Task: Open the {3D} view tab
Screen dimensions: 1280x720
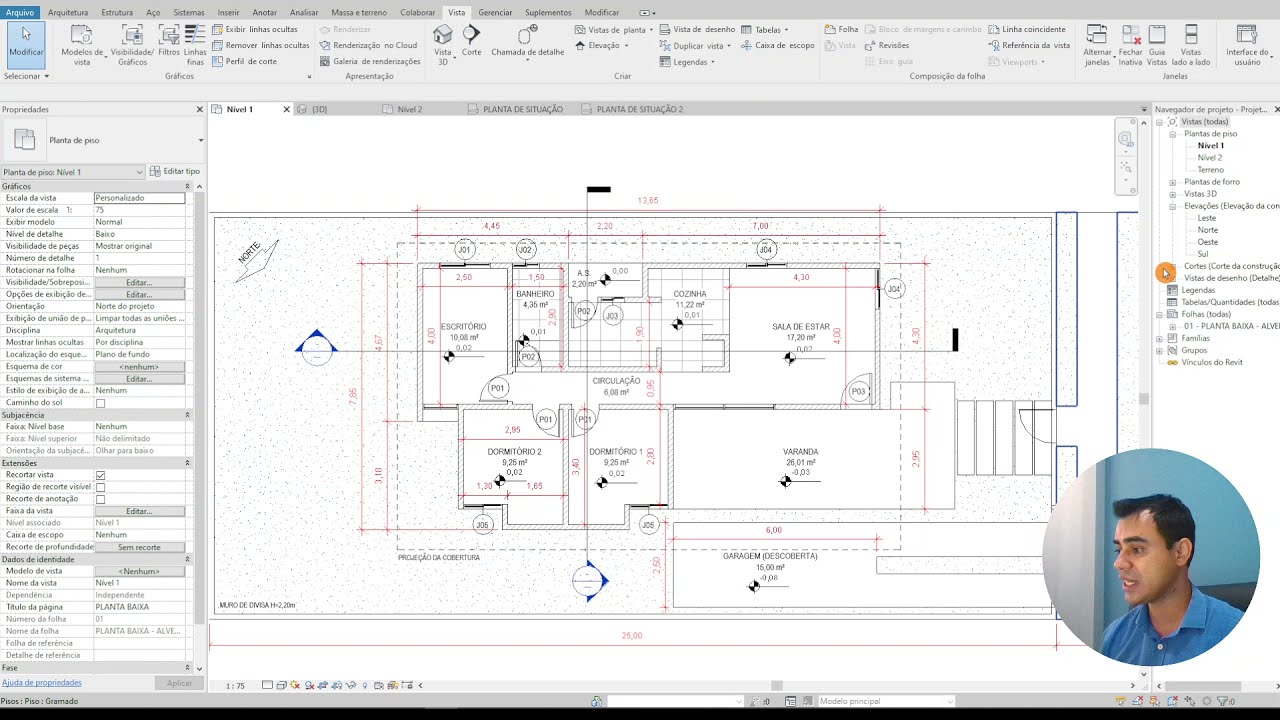Action: point(319,109)
